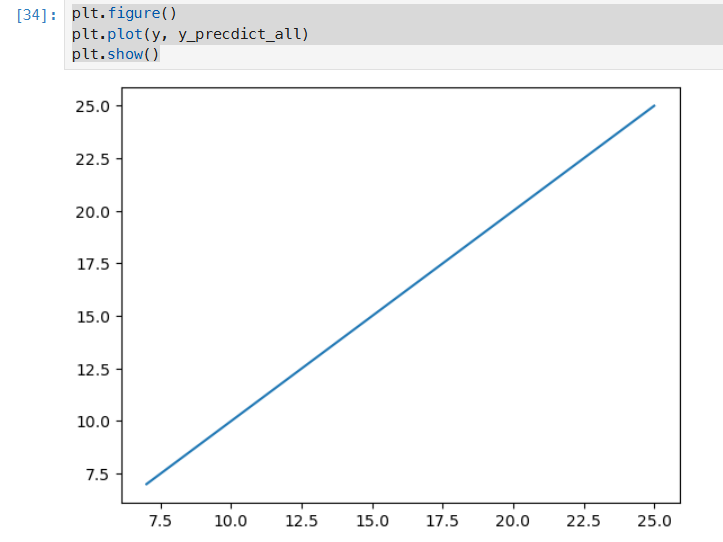Click y-axis tick label 7.5
The image size is (723, 542).
click(98, 475)
